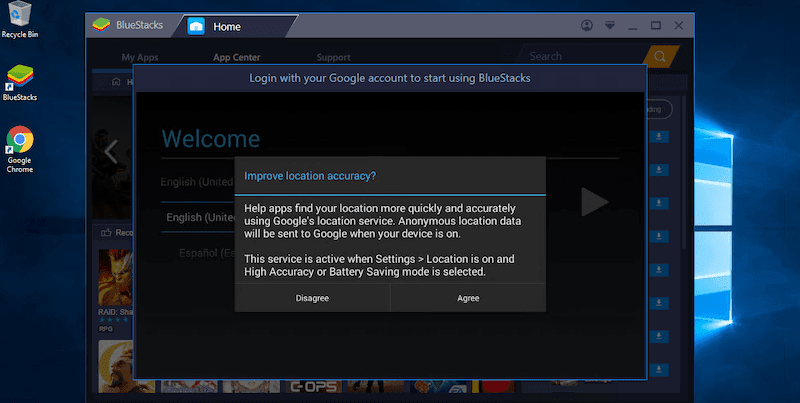Maximize the BlueStacks window
Screen dimensions: 800x403
coord(656,25)
